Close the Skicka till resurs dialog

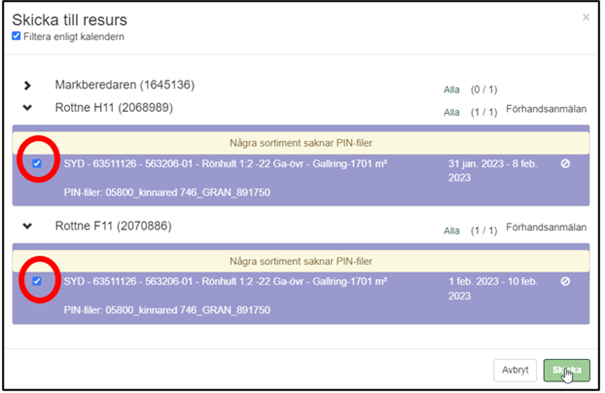586,17
